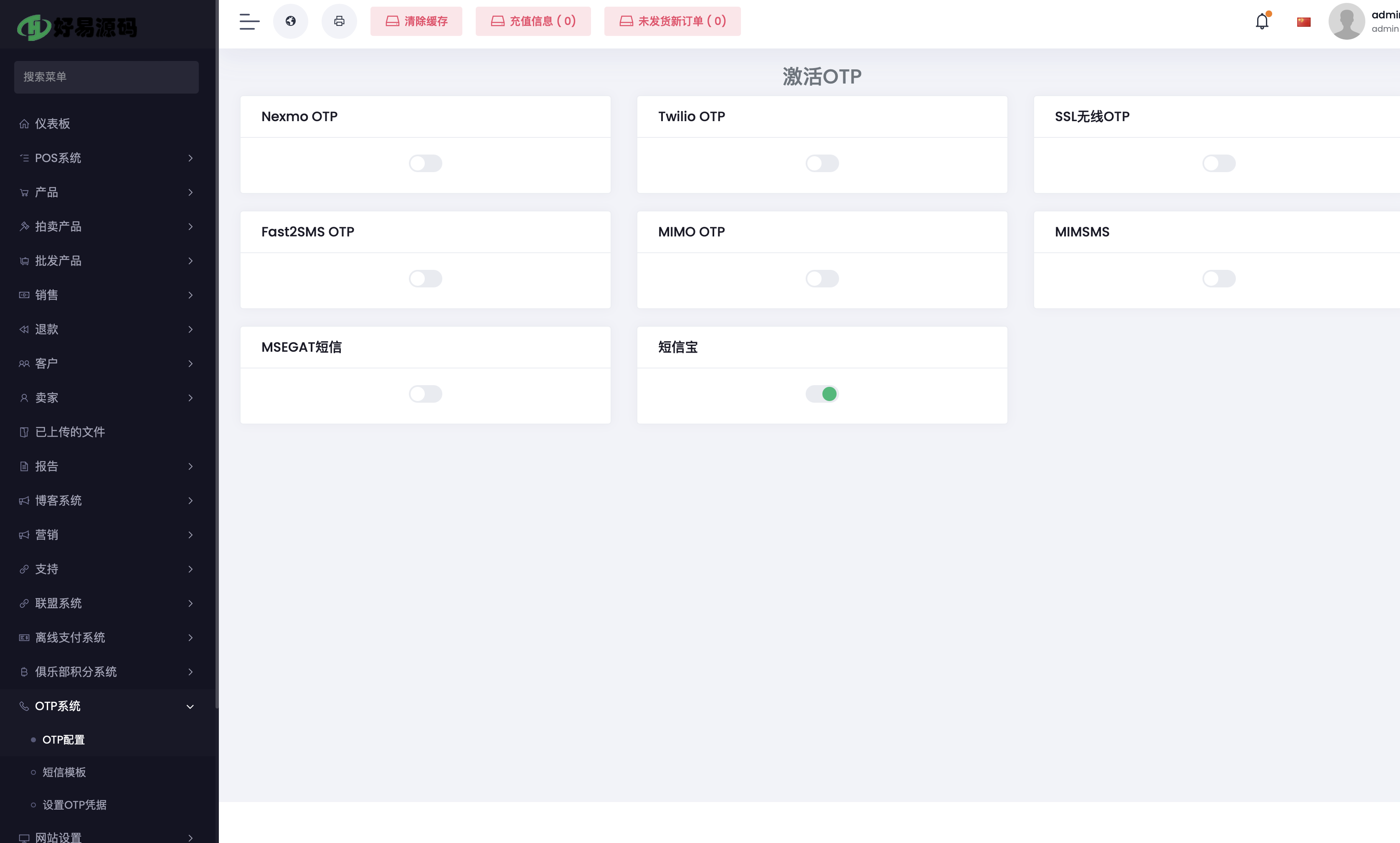Enable the Twilio OTP switch

tap(822, 164)
